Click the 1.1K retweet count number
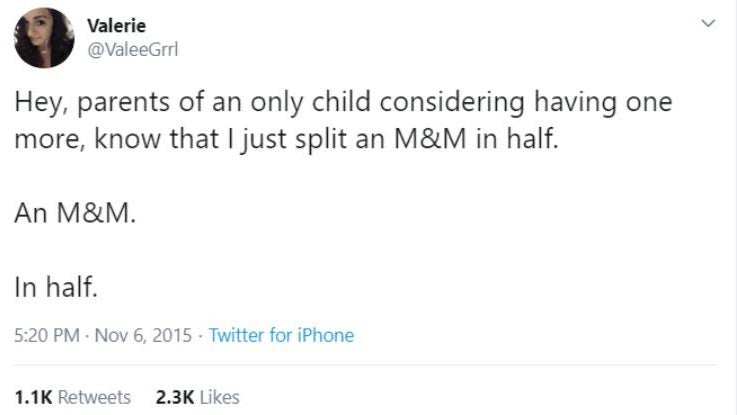The image size is (737, 415). pos(33,398)
